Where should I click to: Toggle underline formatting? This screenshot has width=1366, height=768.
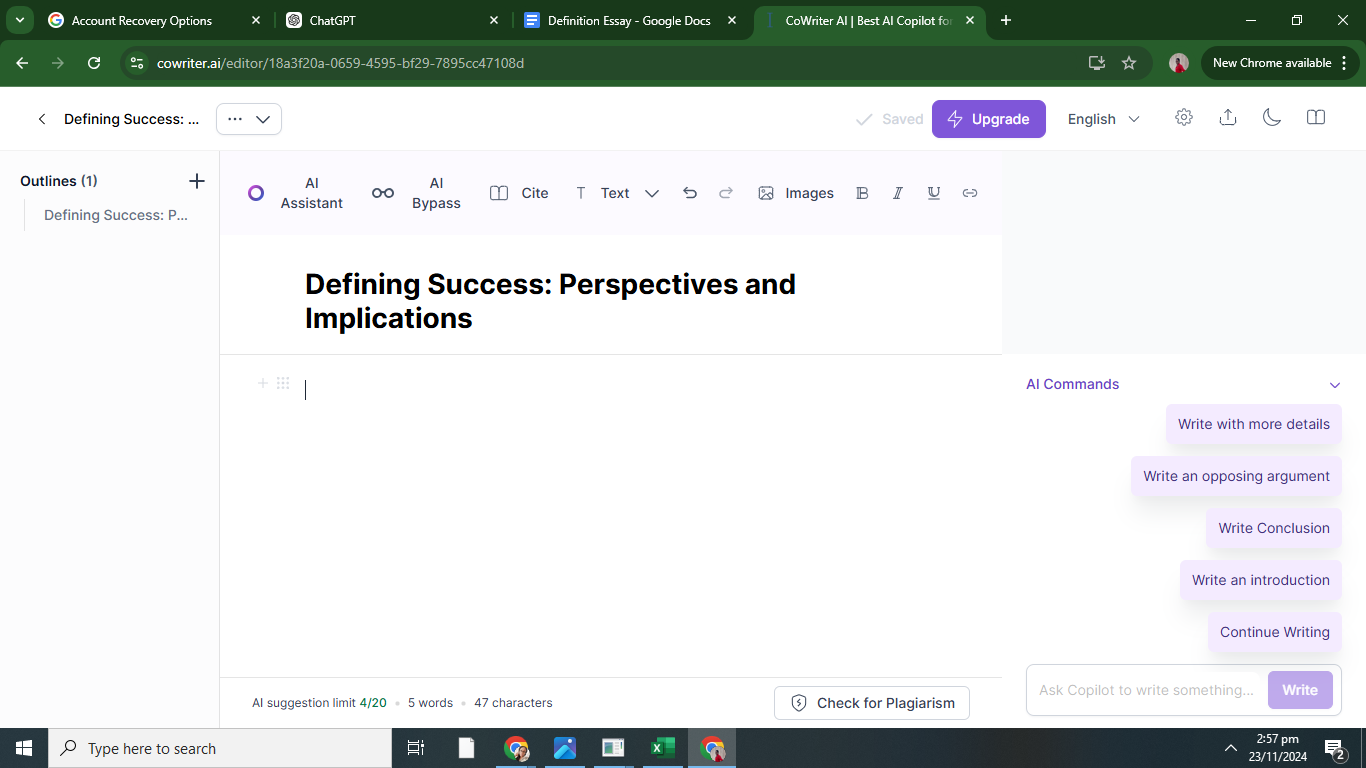tap(934, 193)
